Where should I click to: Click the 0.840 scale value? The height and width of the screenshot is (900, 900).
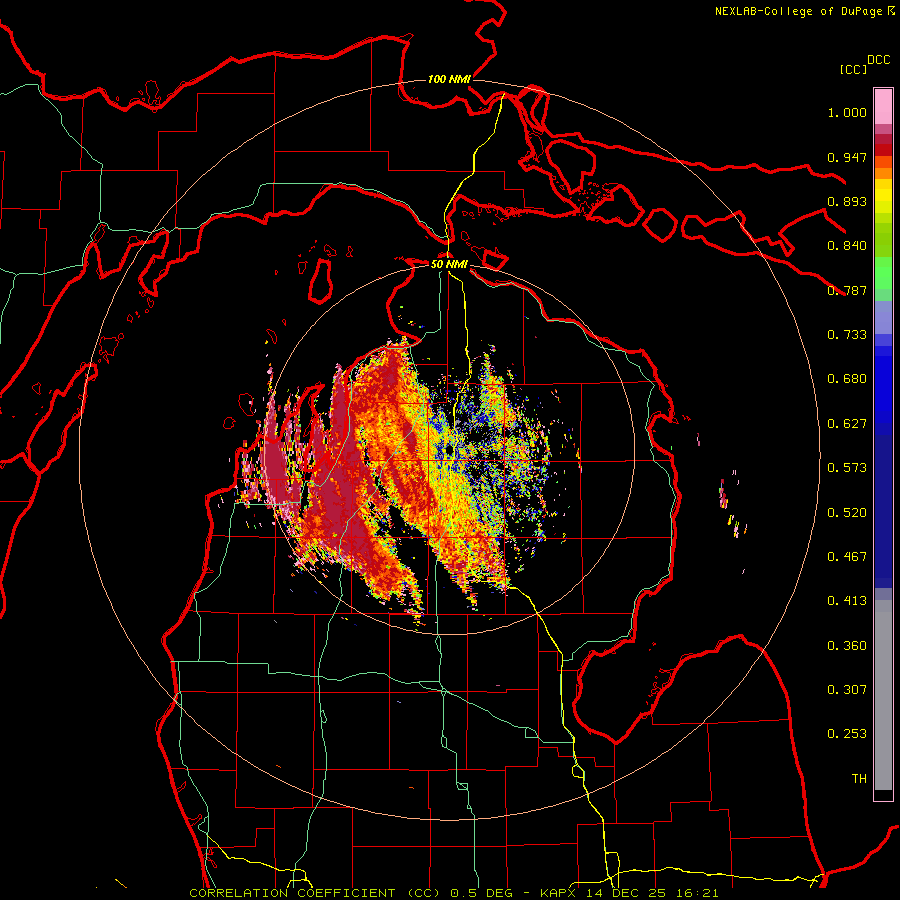click(847, 246)
